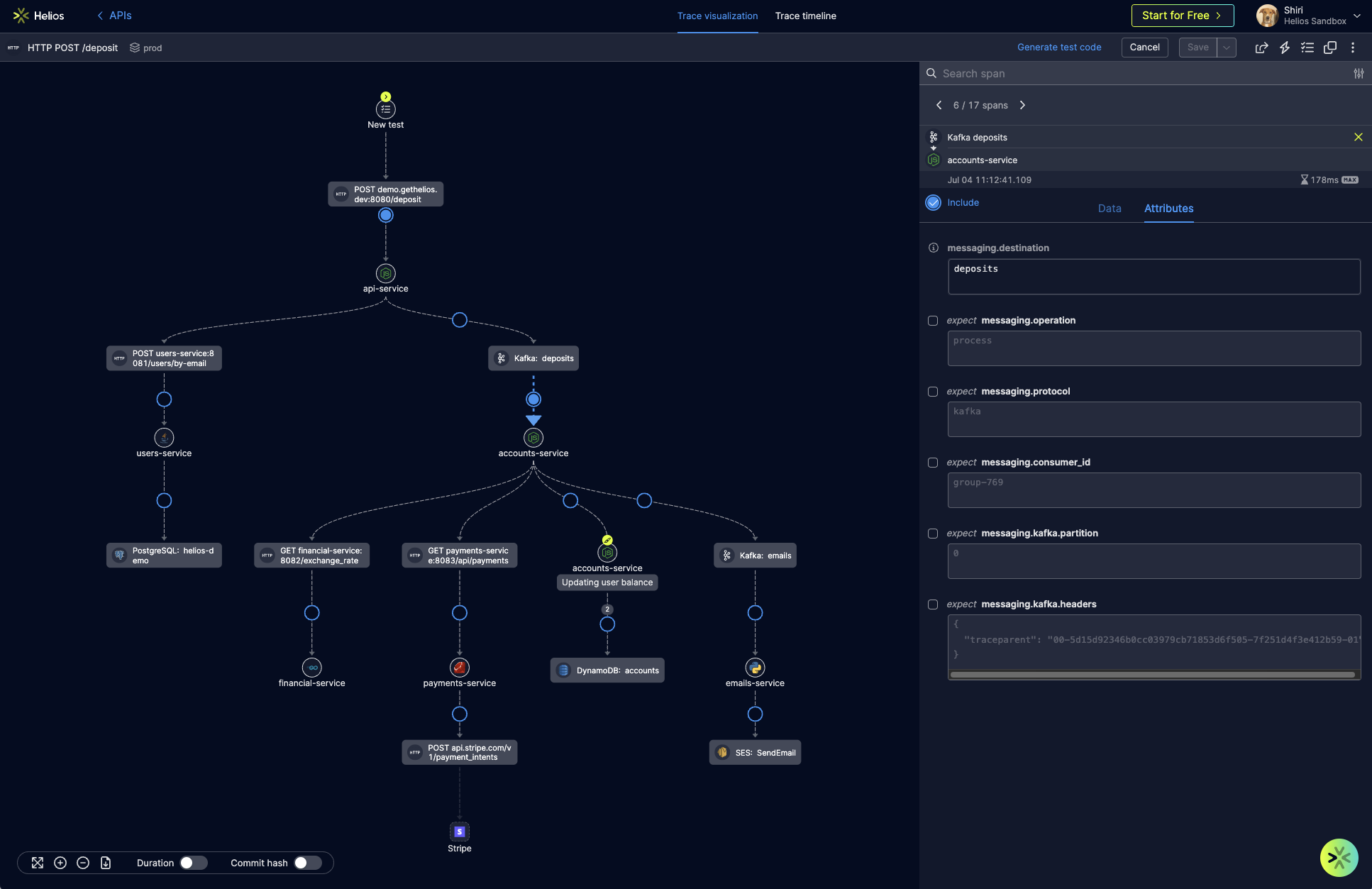1372x889 pixels.
Task: Go to next span with chevron
Action: pos(1022,105)
